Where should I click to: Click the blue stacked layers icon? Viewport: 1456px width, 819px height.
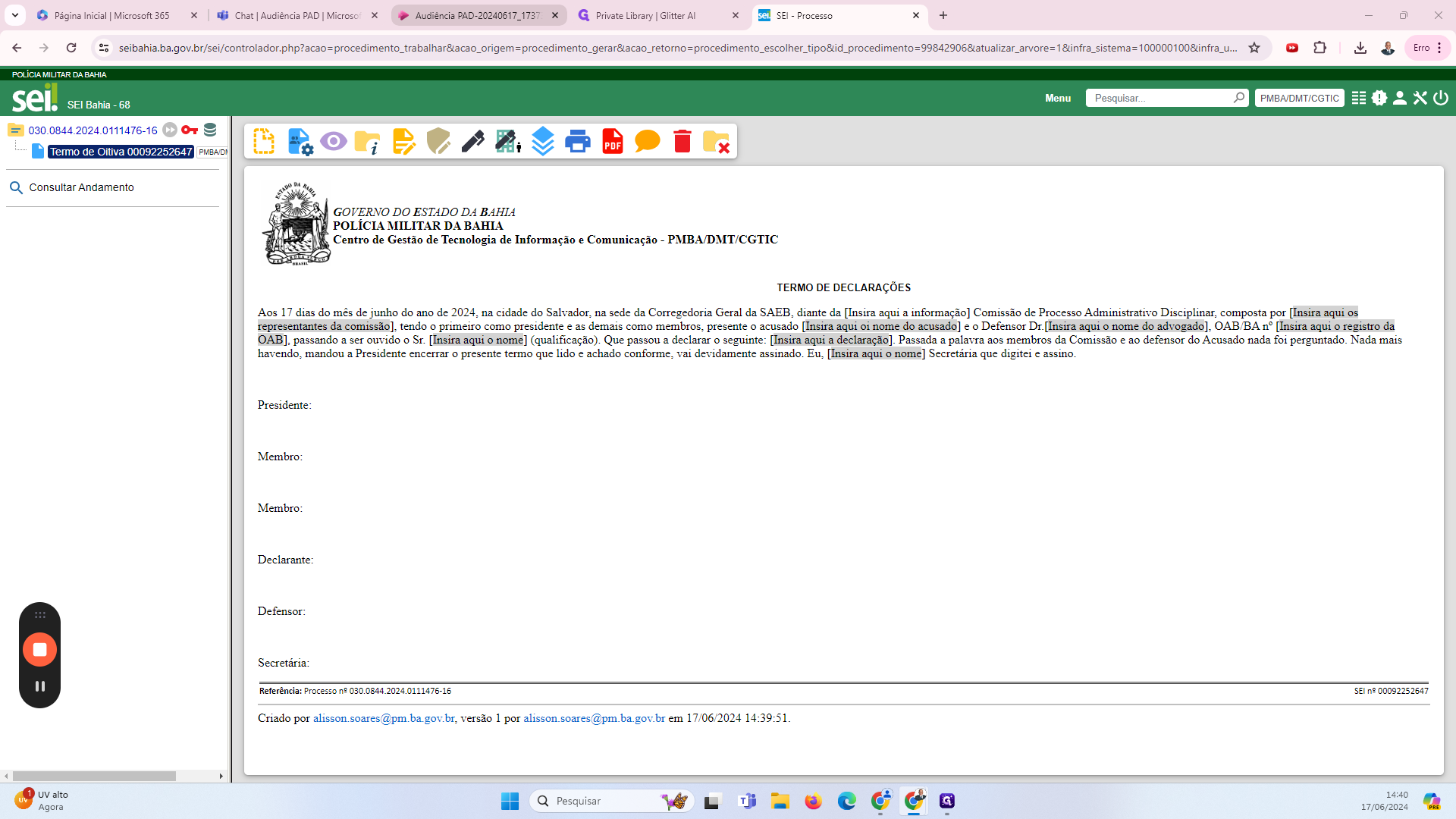543,141
